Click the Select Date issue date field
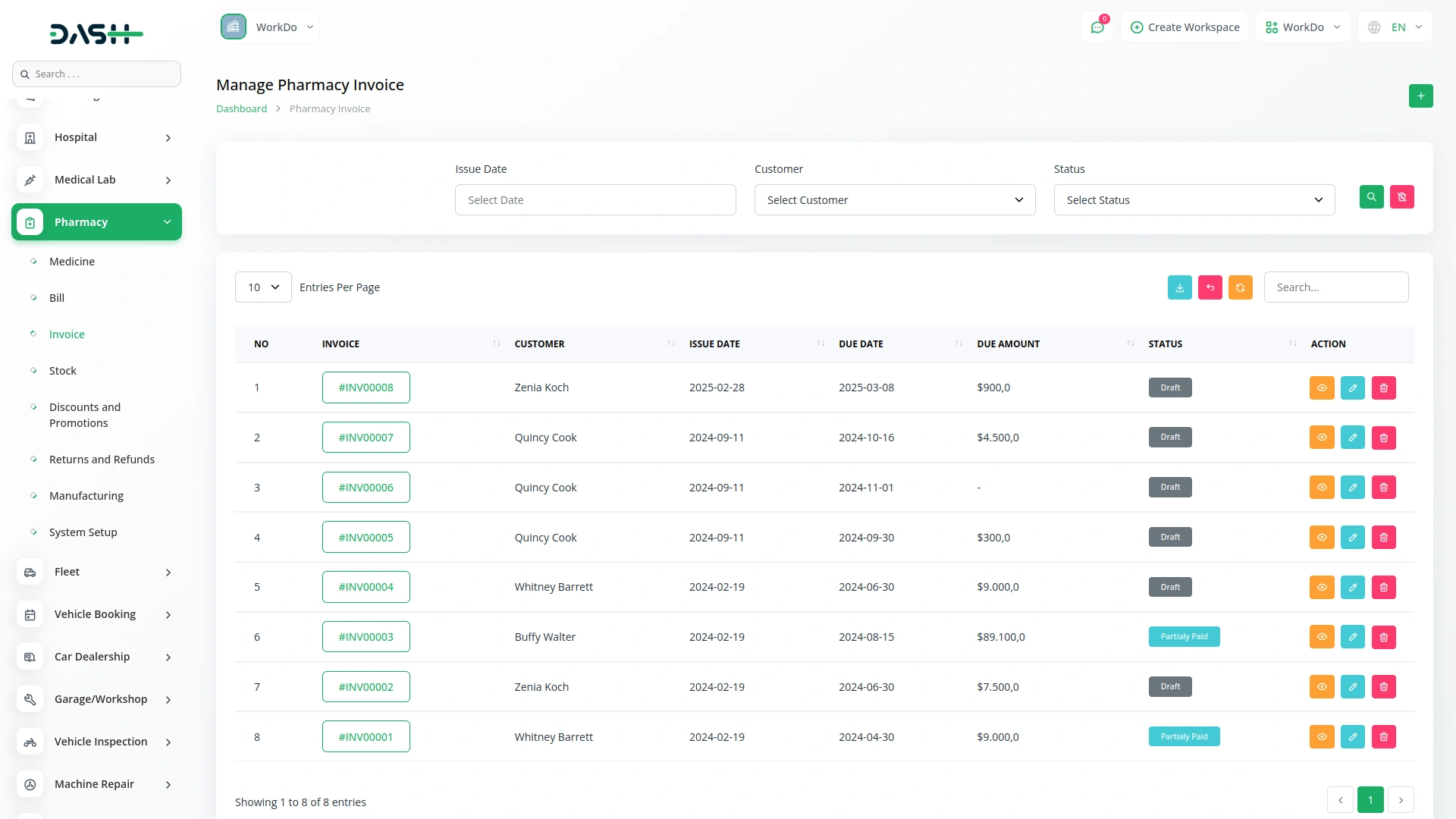1456x819 pixels. click(x=595, y=200)
